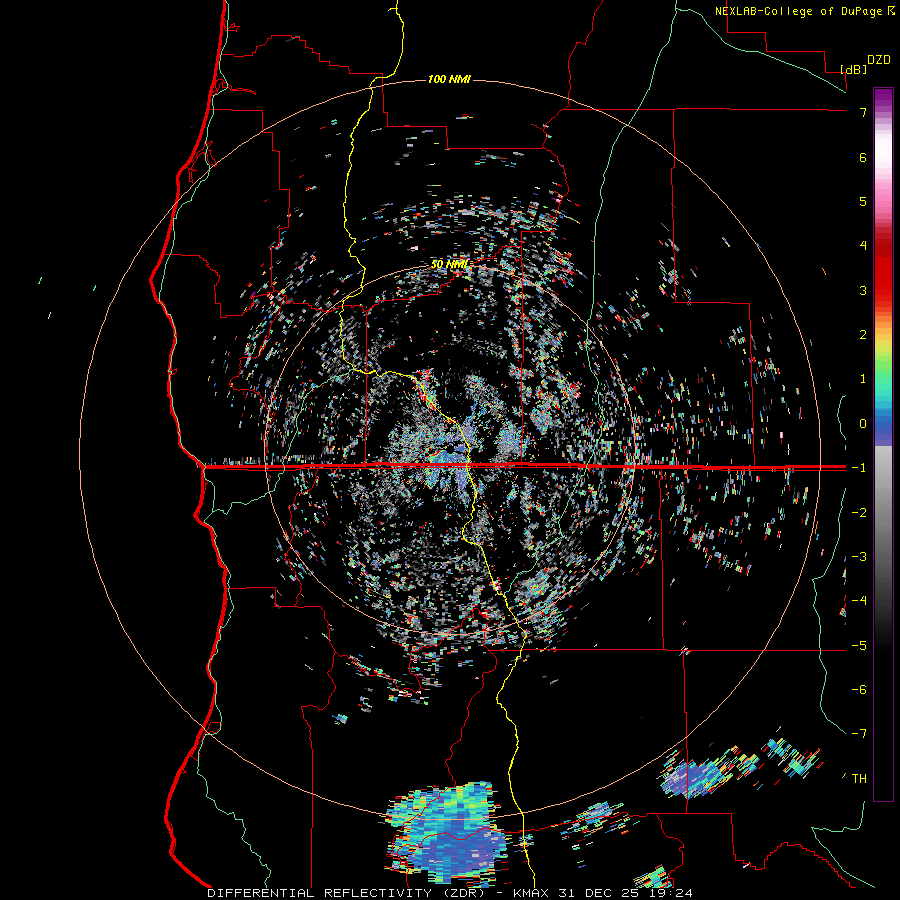Click the large blue echo blob at bottom center
900x900 pixels.
coord(448,832)
